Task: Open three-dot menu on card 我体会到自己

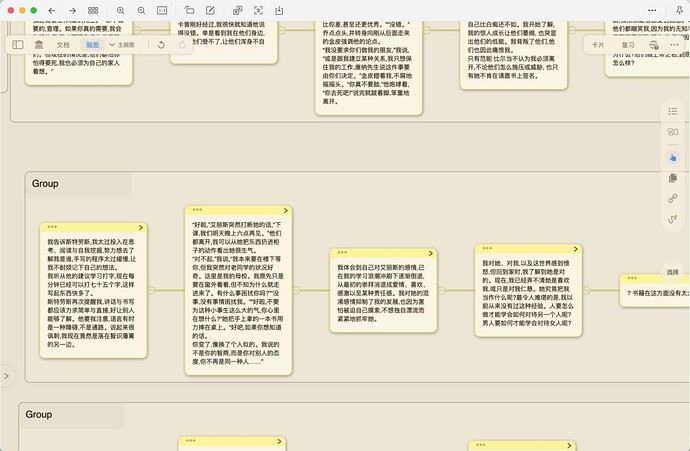Action: (x=342, y=253)
